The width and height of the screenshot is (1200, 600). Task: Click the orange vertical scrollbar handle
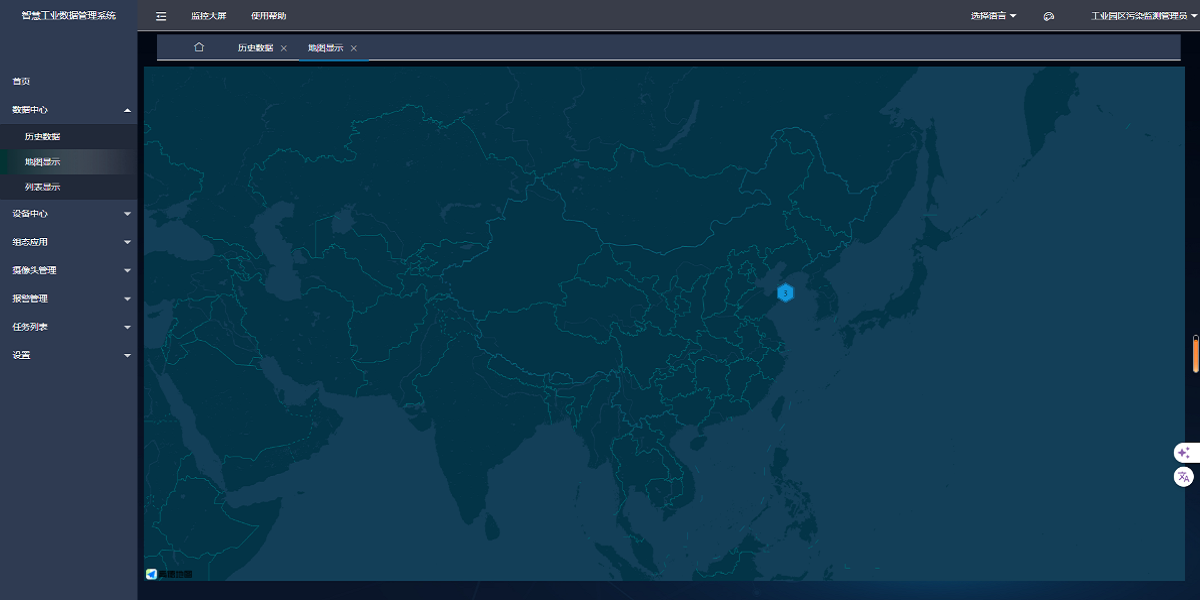click(1195, 355)
